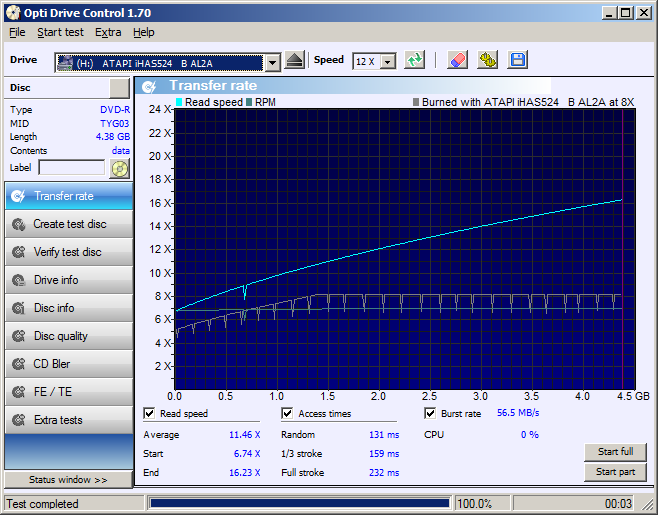Open the Start test menu
The width and height of the screenshot is (658, 515).
point(60,32)
